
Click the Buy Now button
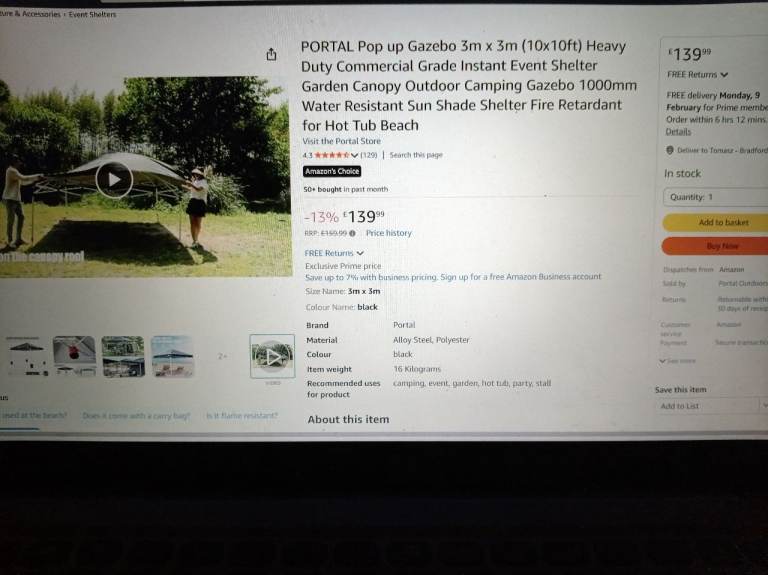coord(715,246)
